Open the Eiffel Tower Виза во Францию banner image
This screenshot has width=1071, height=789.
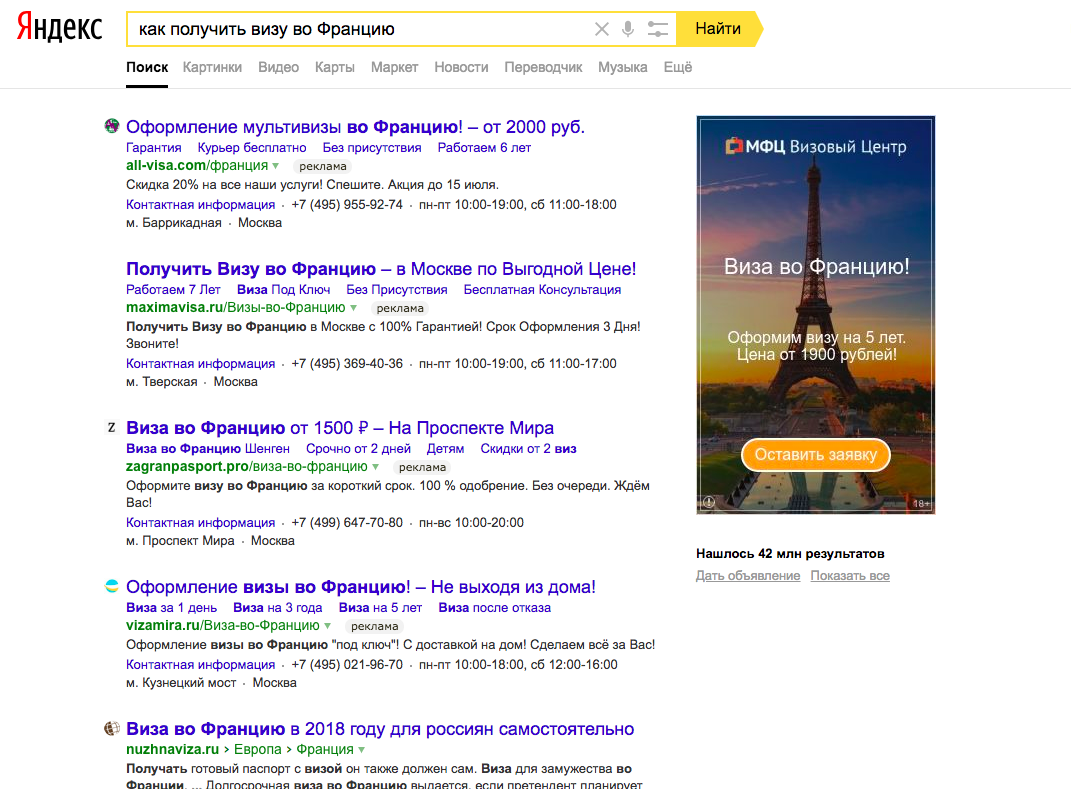[x=816, y=315]
